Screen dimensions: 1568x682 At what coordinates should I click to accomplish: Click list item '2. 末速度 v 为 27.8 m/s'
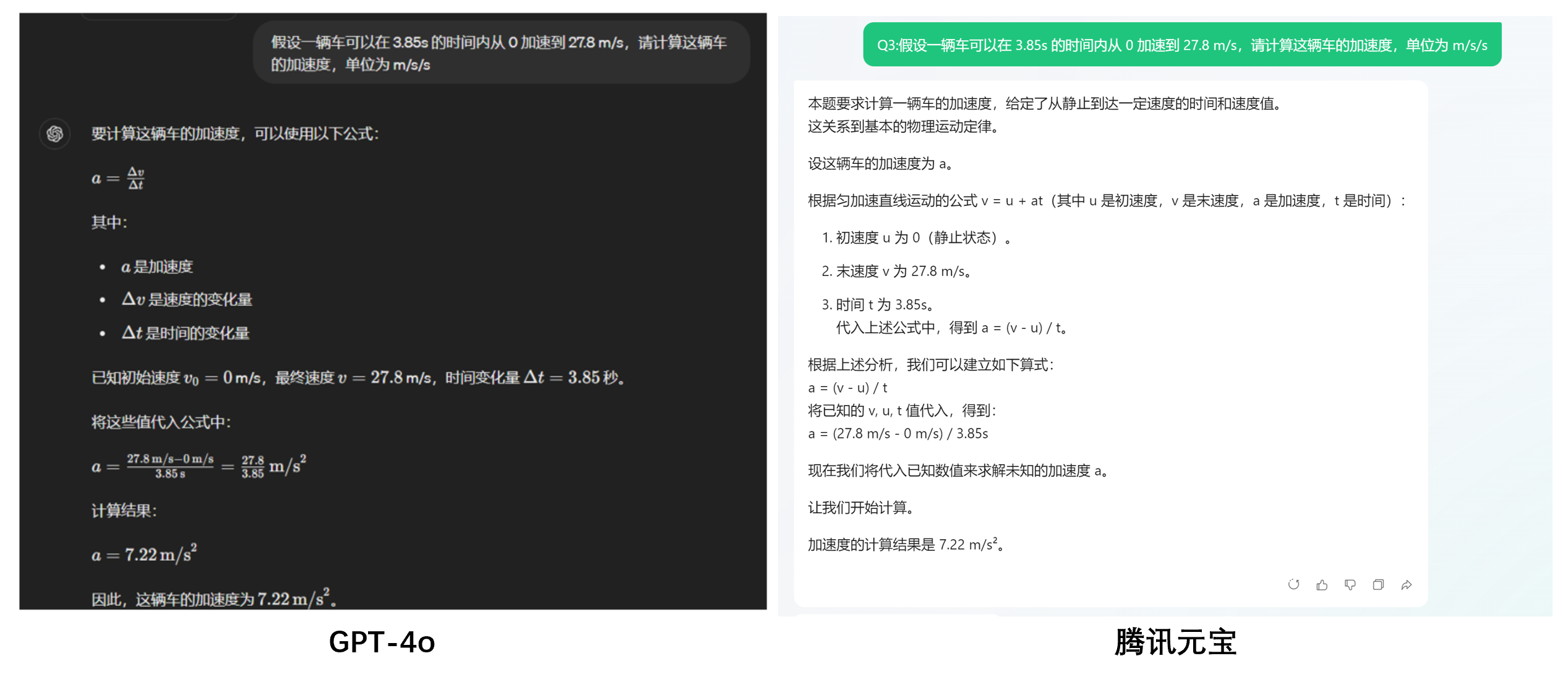[x=898, y=271]
